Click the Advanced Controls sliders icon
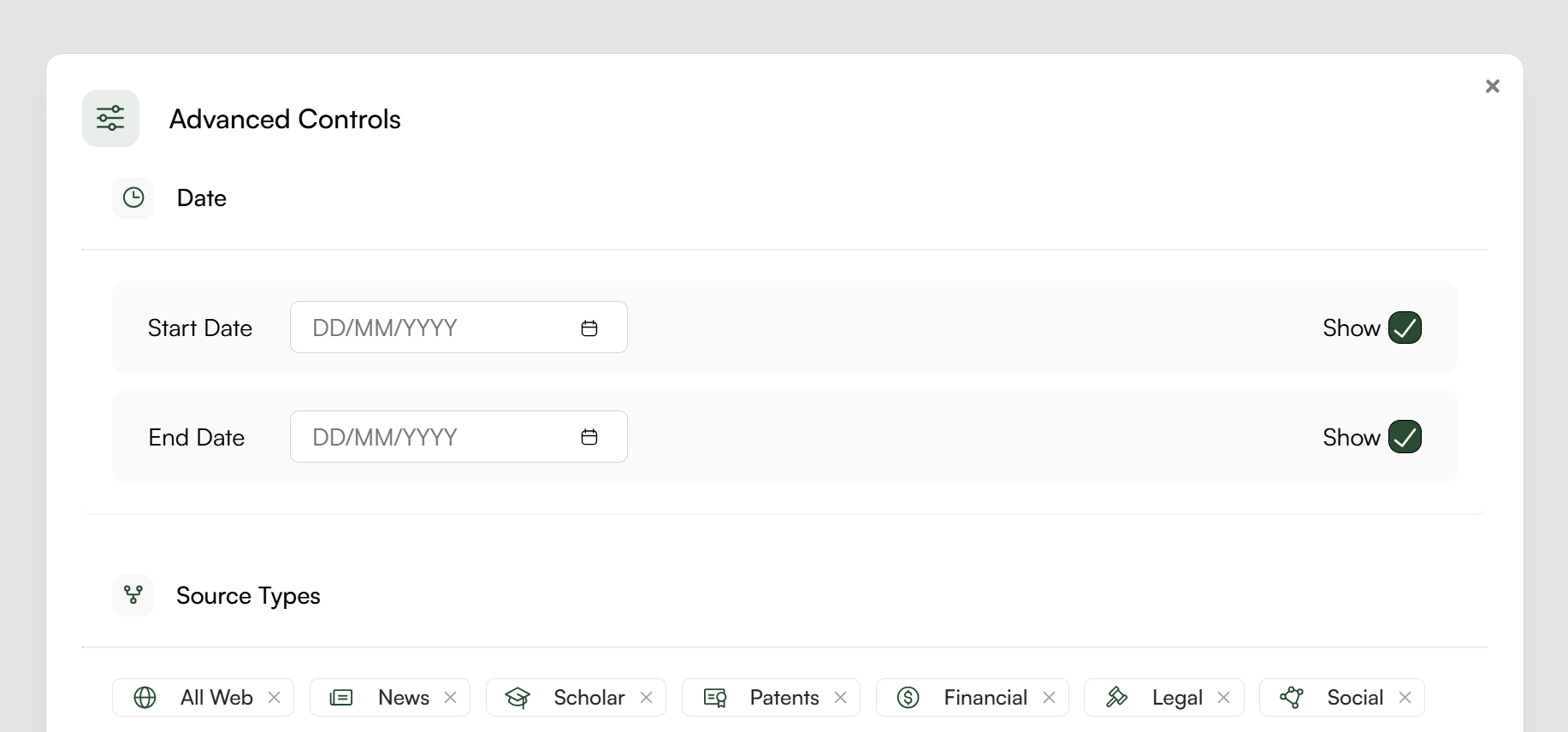The width and height of the screenshot is (1568, 732). coord(110,118)
